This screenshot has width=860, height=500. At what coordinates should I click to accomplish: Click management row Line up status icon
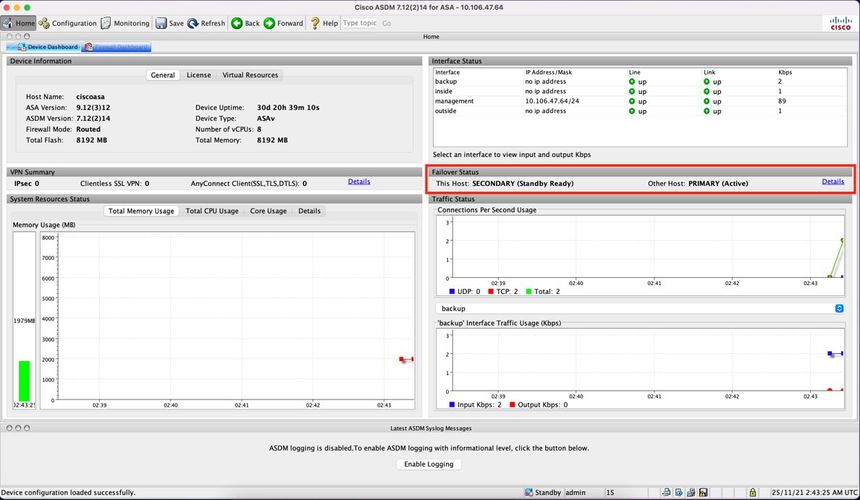[x=632, y=101]
